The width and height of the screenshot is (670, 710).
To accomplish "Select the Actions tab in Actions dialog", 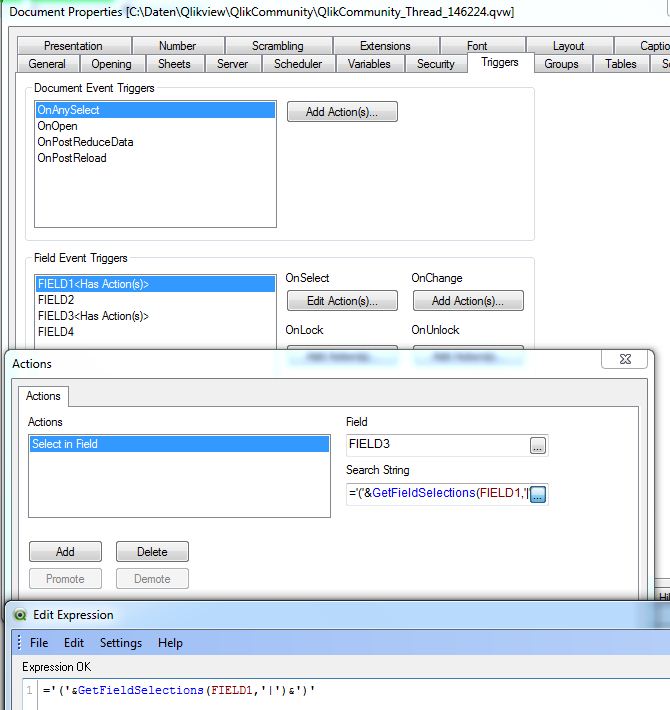I will click(43, 396).
